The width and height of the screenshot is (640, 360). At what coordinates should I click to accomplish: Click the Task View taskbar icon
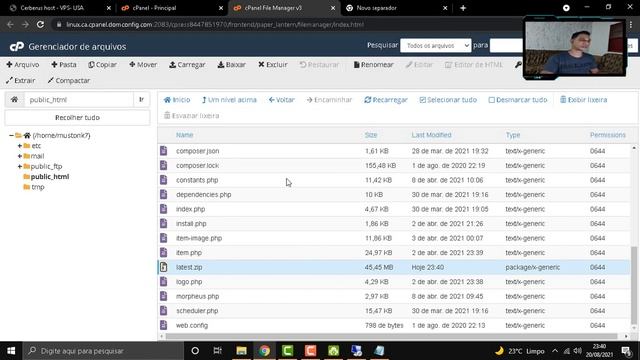[x=218, y=351]
